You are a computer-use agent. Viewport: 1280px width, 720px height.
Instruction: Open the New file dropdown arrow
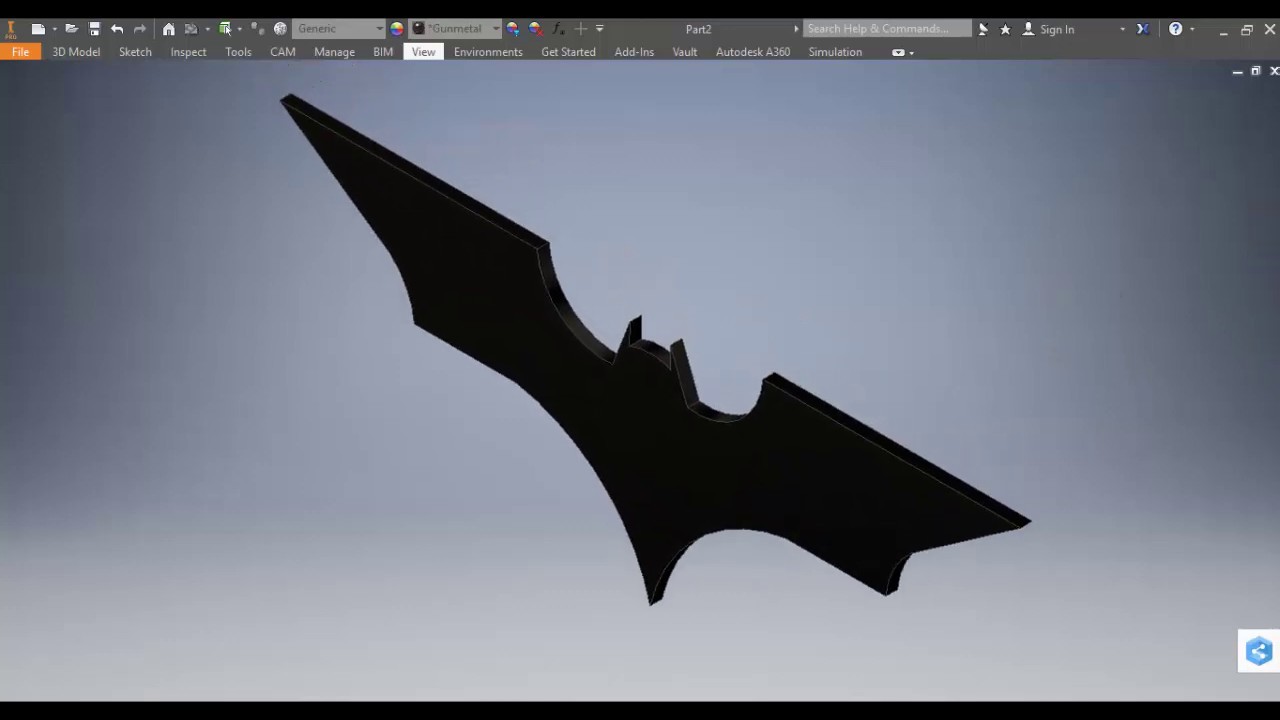pyautogui.click(x=54, y=29)
